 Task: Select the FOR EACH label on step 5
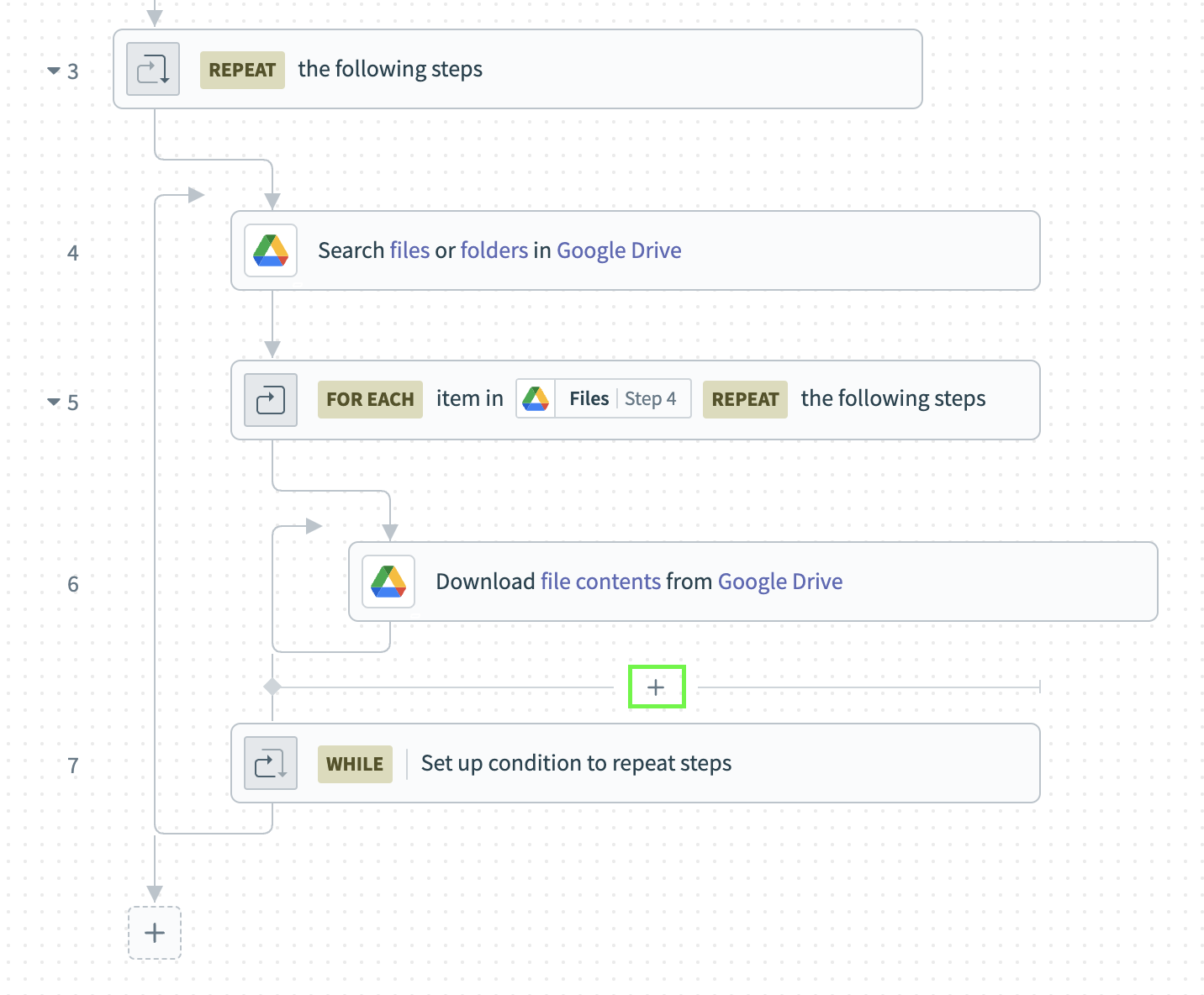(370, 399)
